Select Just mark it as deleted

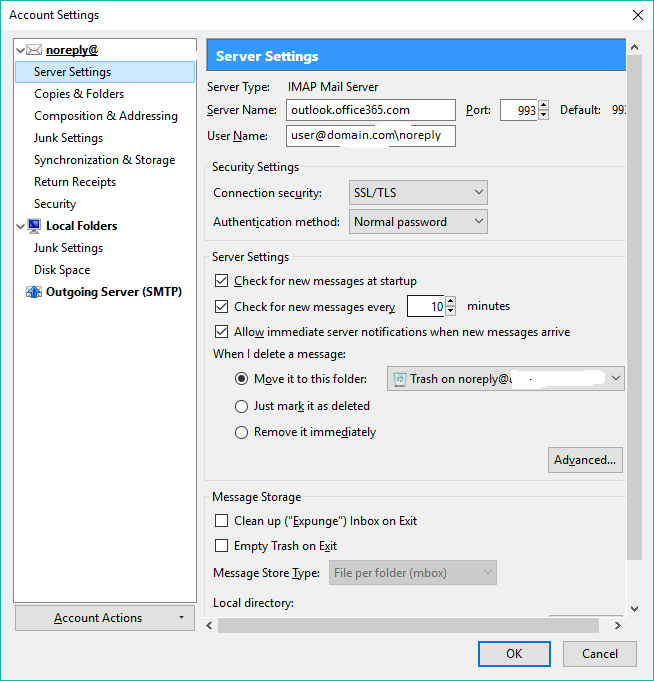(241, 406)
